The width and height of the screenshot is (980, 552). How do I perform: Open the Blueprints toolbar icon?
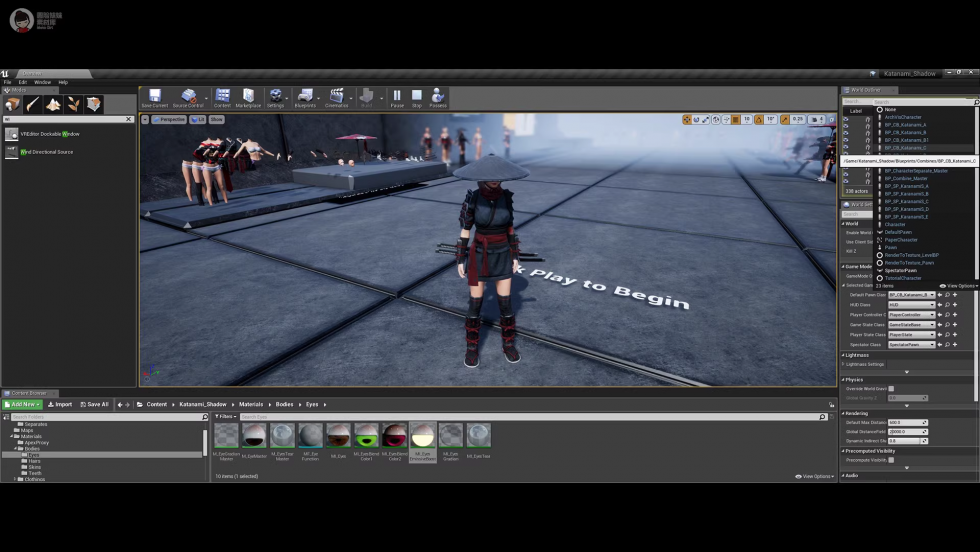(305, 98)
